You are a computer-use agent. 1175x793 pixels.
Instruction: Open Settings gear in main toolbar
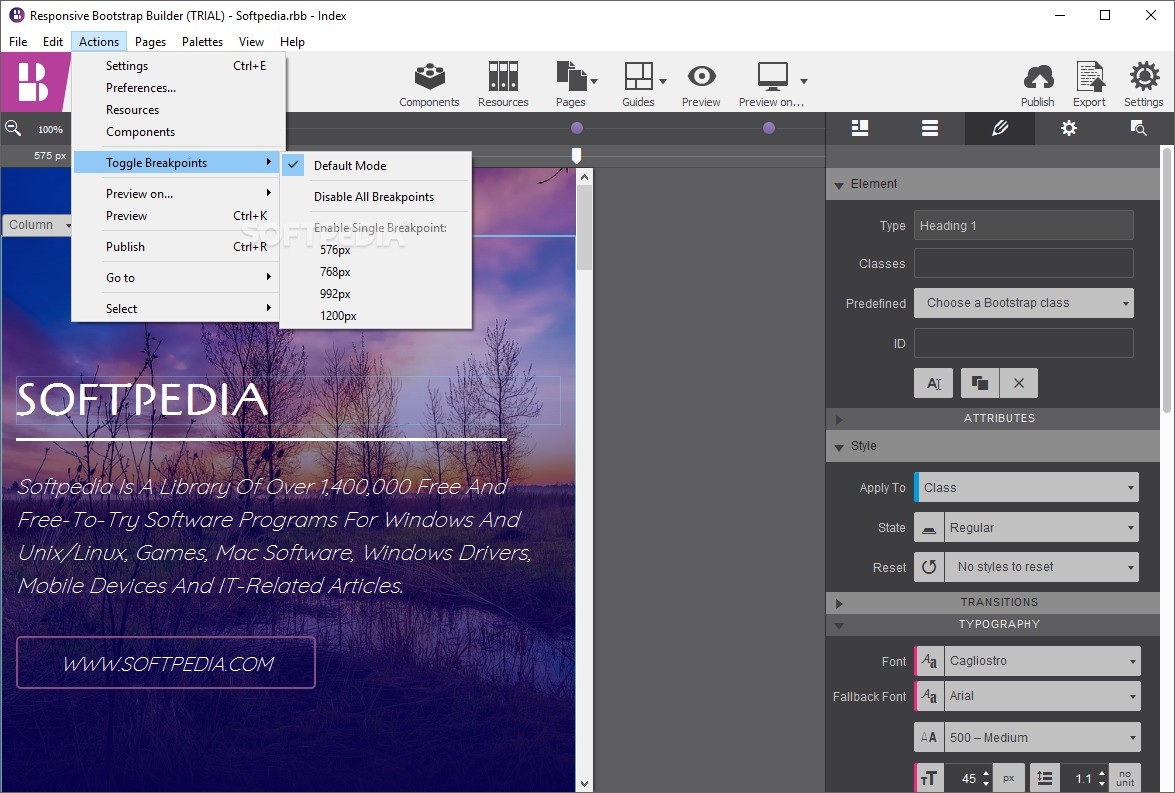point(1144,84)
